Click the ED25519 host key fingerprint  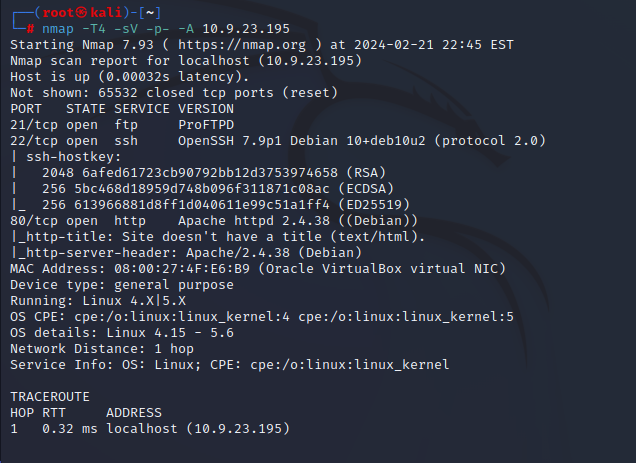click(202, 205)
